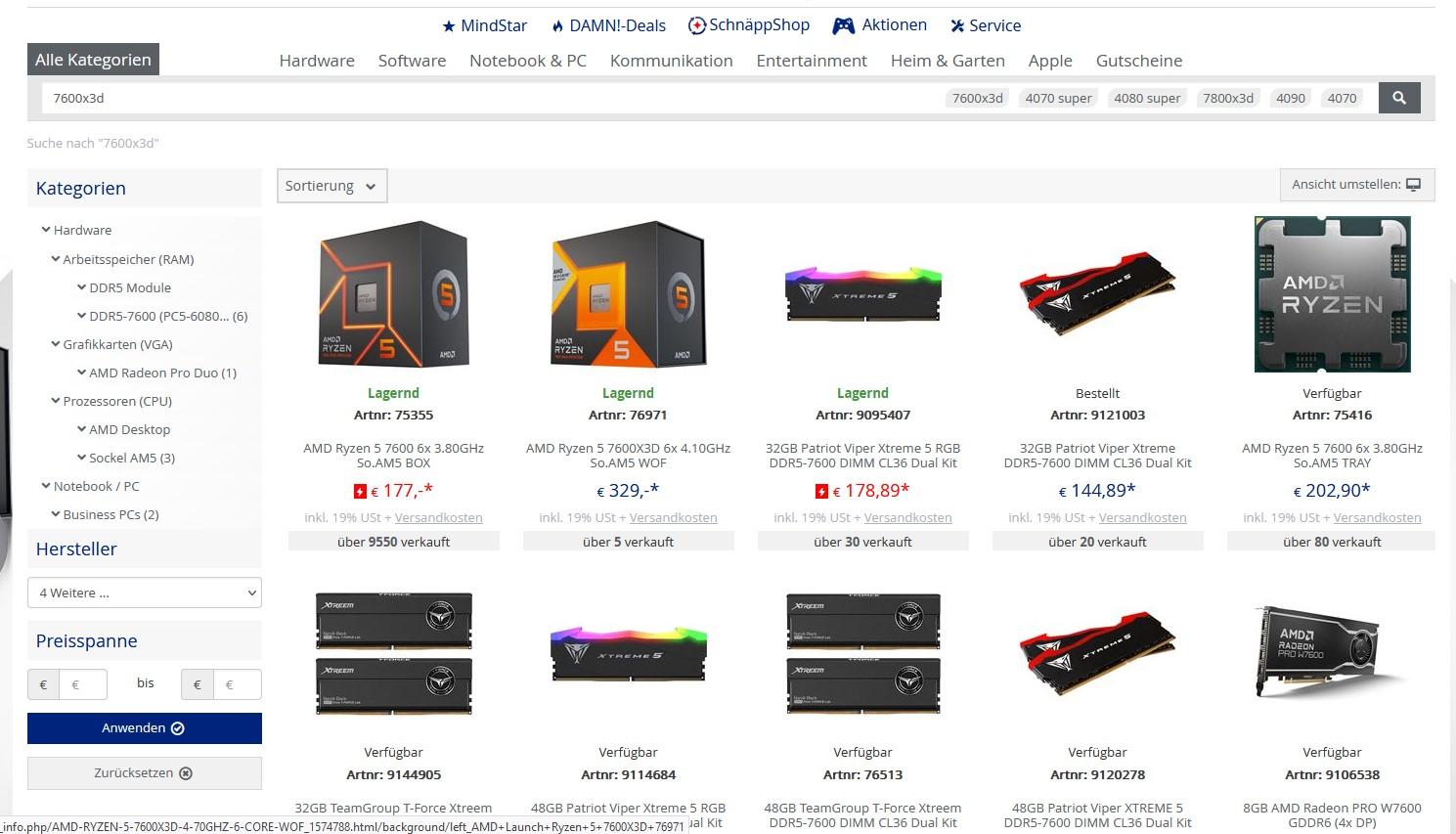Screen dimensions: 1456x834
Task: Open the Hersteller '4 Weitere' dropdown
Action: 145,593
